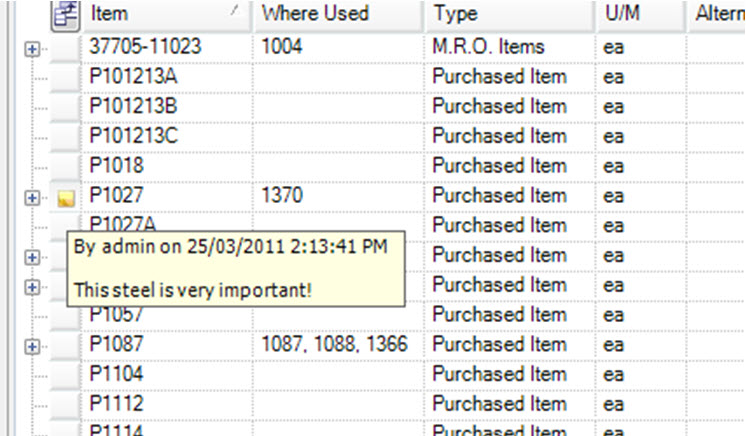Sort by the Type column header
This screenshot has height=436, width=746.
point(456,14)
